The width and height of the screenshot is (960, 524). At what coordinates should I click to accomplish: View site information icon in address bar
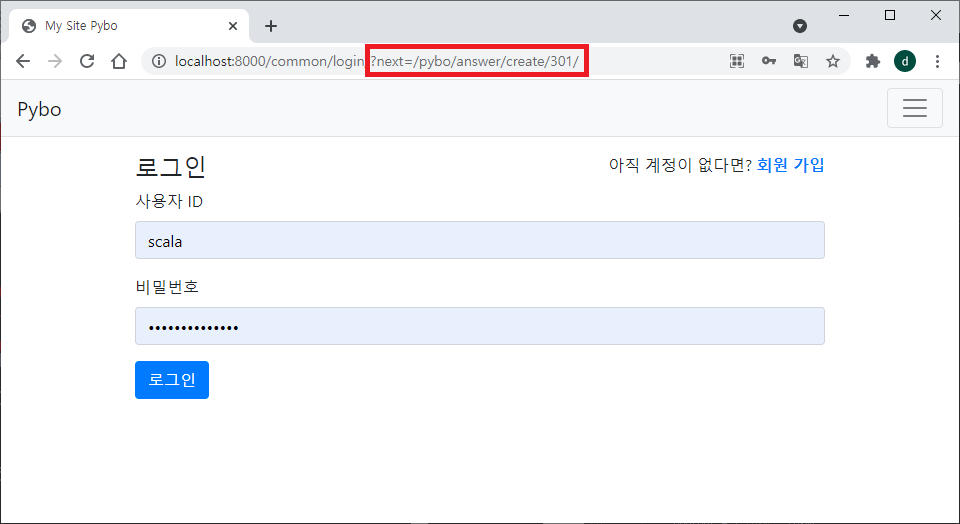(159, 61)
